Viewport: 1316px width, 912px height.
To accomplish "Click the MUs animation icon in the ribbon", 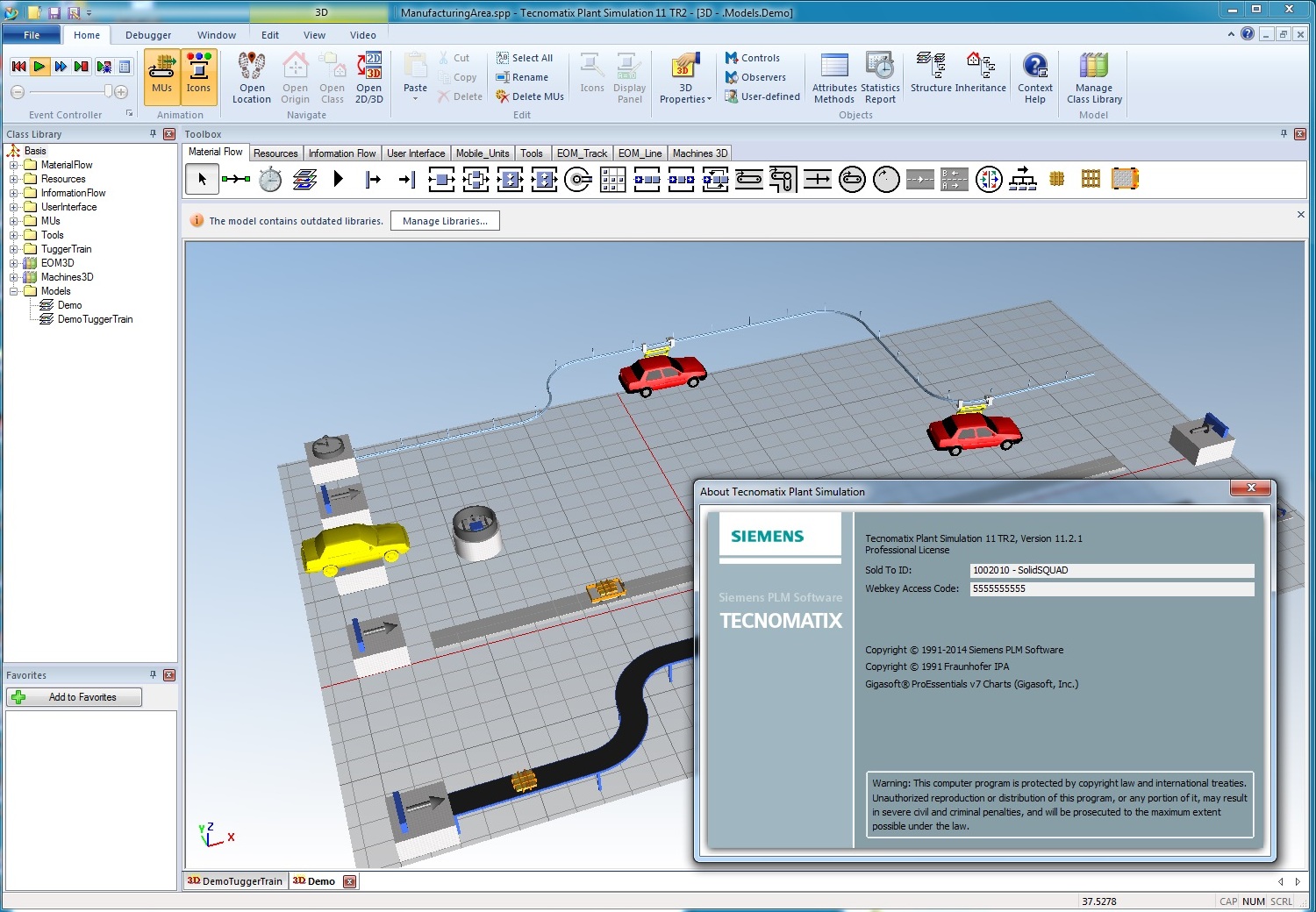I will click(x=161, y=77).
